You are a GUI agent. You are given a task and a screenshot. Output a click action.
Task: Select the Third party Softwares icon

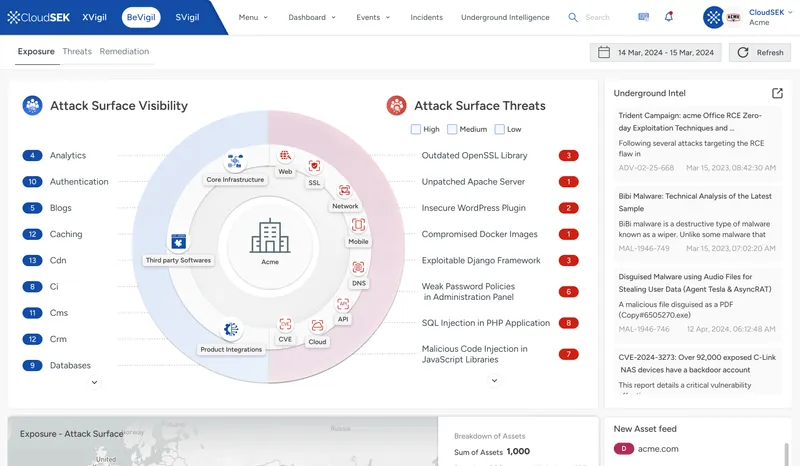[179, 241]
